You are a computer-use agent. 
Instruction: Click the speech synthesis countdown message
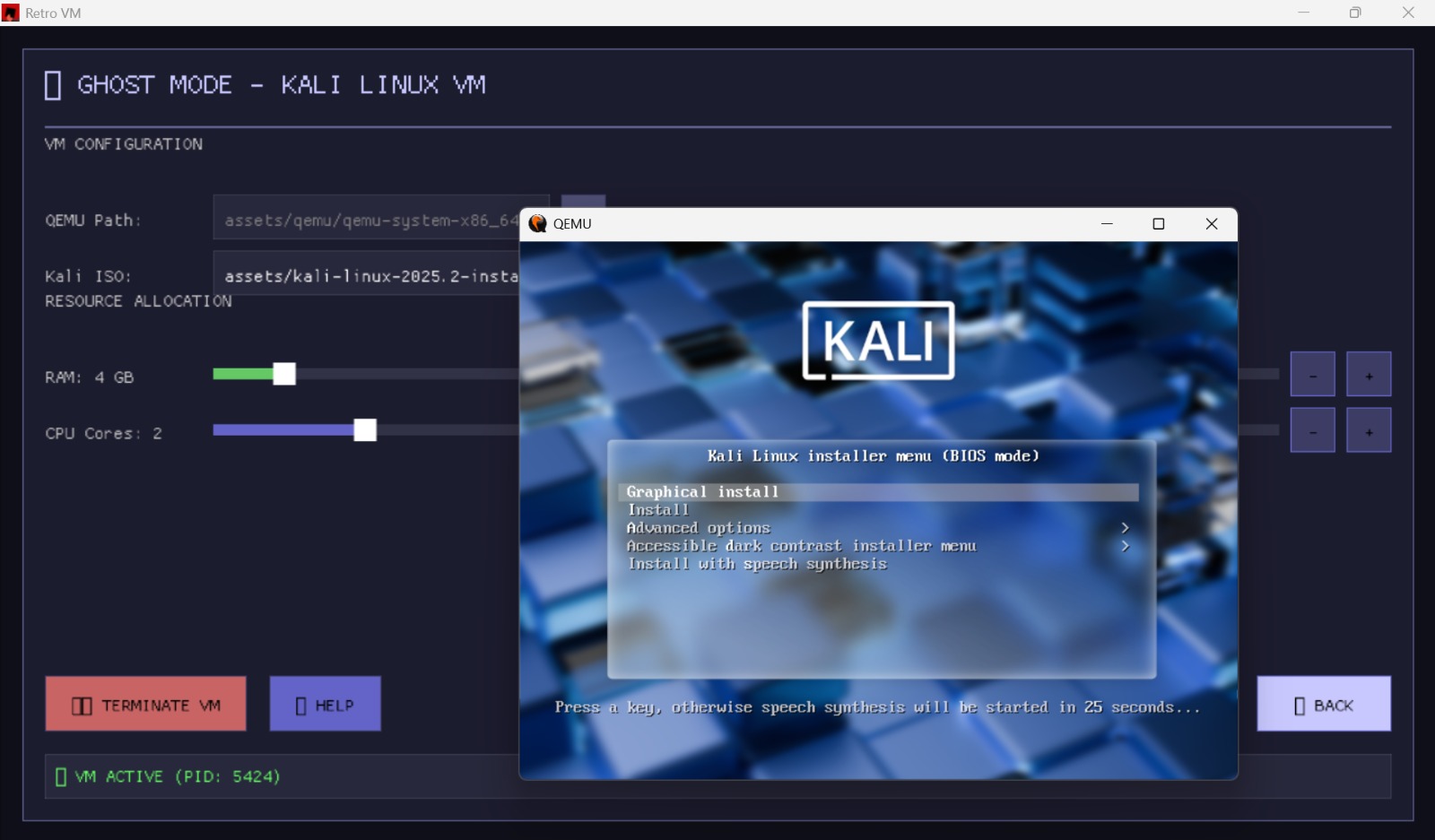pyautogui.click(x=877, y=707)
